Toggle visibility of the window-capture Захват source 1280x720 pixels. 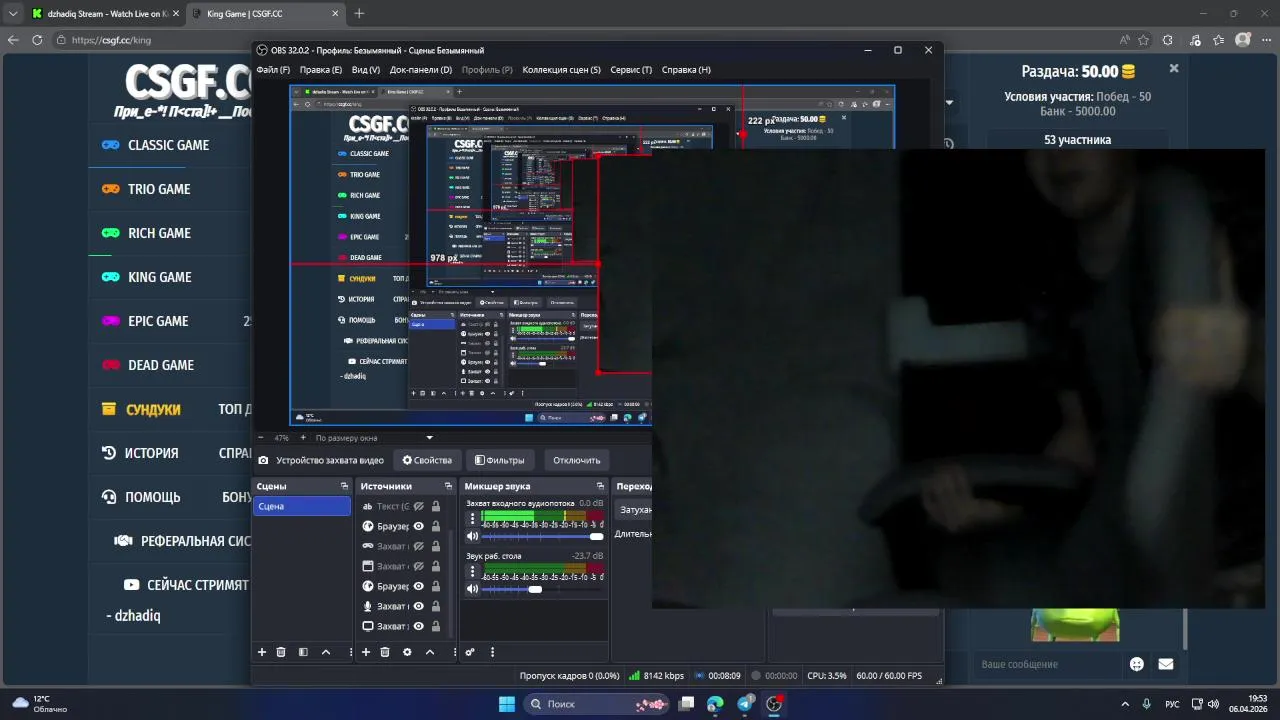[419, 566]
